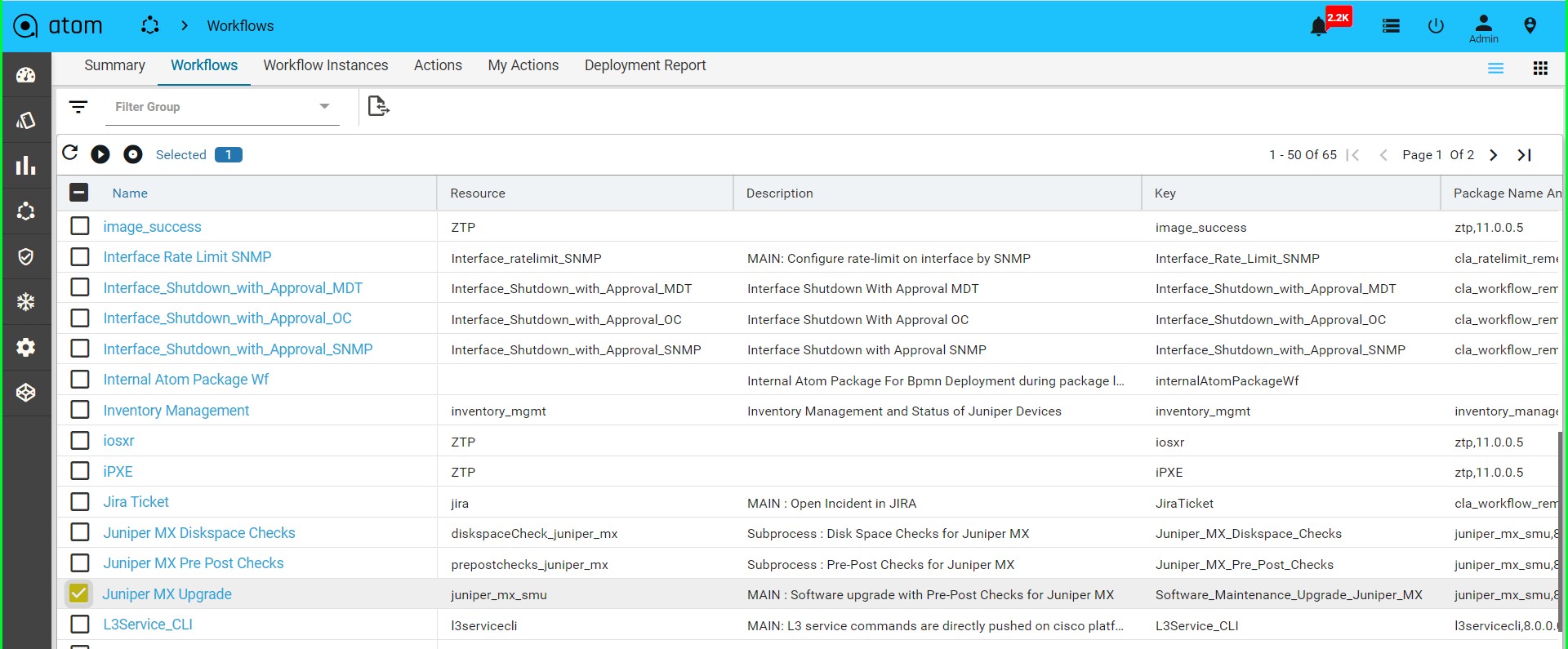Image resolution: width=1568 pixels, height=649 pixels.
Task: Open the second sidebar icon below dashboard
Action: (26, 121)
